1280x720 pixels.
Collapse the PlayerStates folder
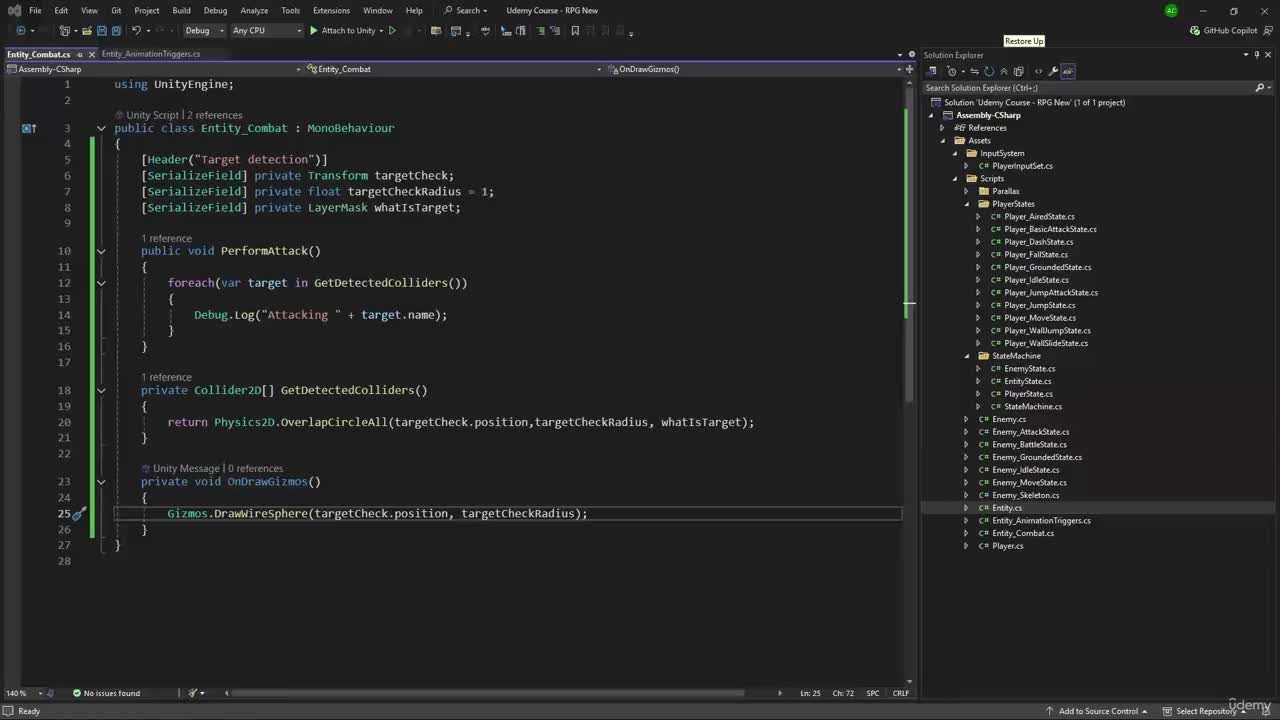click(967, 204)
